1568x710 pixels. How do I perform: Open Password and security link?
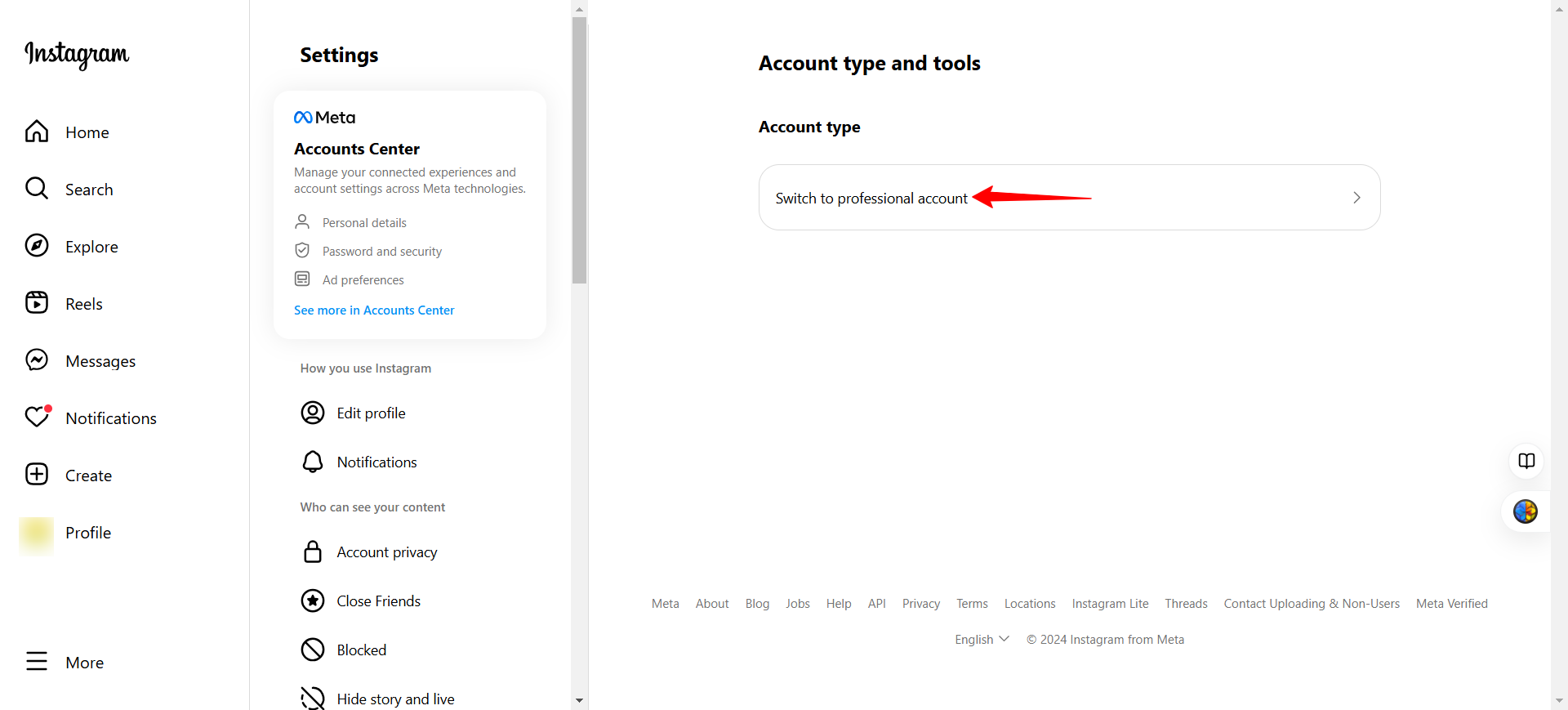(381, 252)
